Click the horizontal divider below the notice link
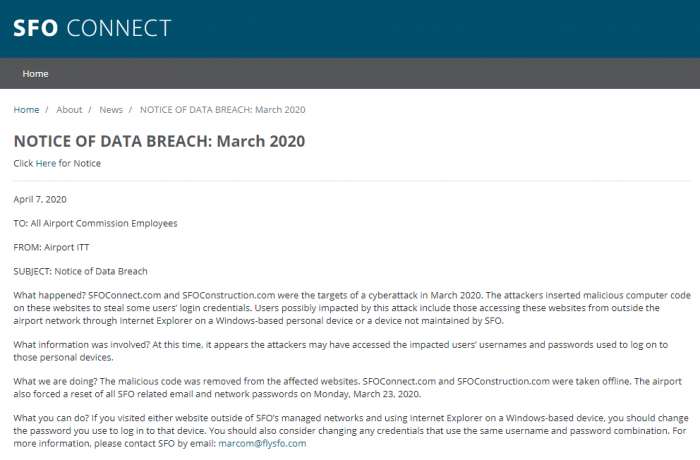The width and height of the screenshot is (700, 460). (350, 181)
